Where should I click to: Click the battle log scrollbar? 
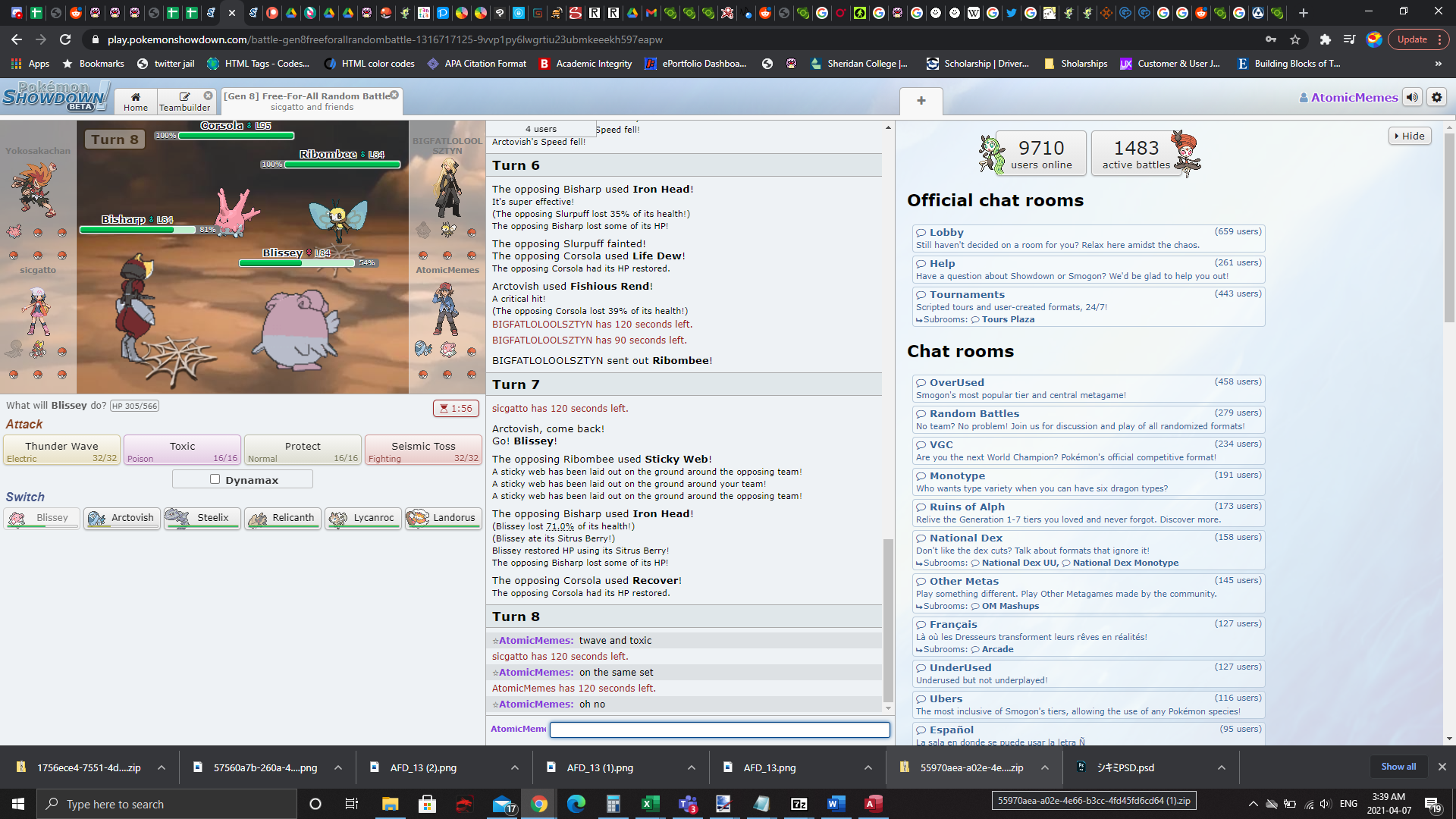[888, 622]
